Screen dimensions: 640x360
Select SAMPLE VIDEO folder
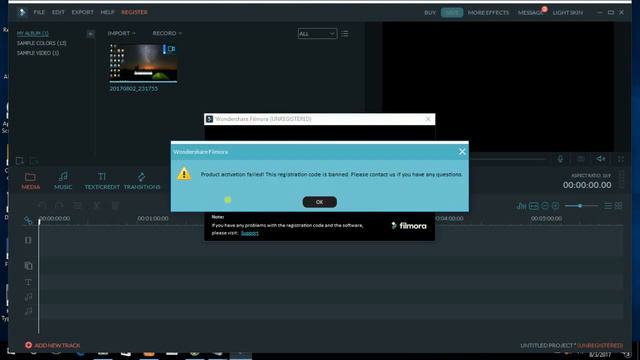pos(38,53)
